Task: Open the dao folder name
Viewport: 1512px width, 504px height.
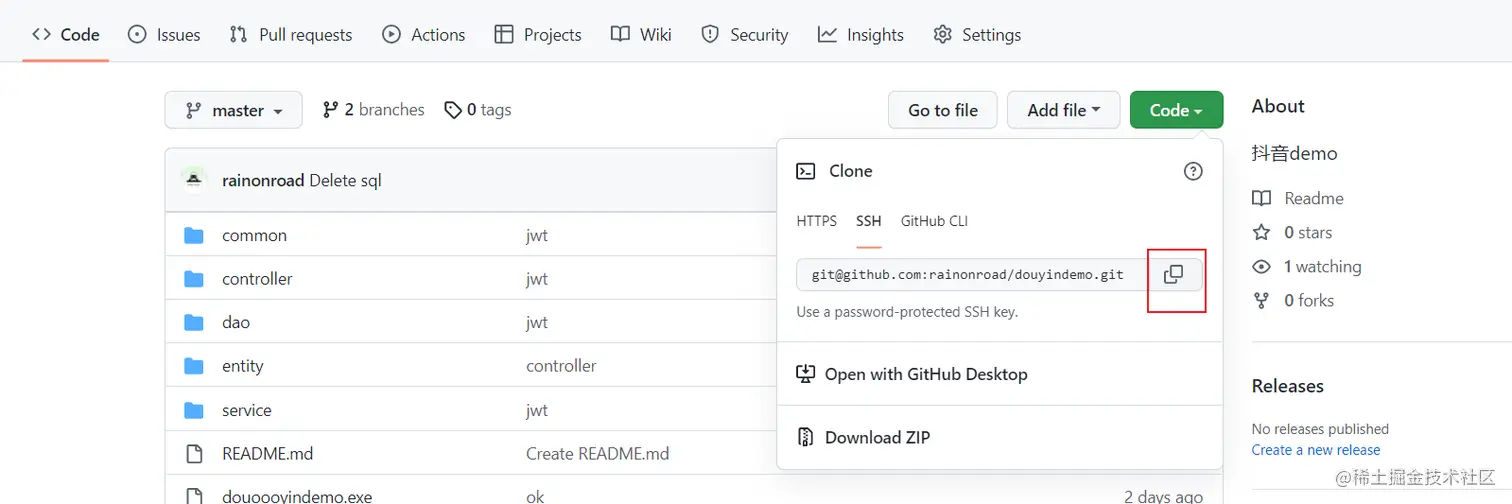Action: [x=236, y=323]
